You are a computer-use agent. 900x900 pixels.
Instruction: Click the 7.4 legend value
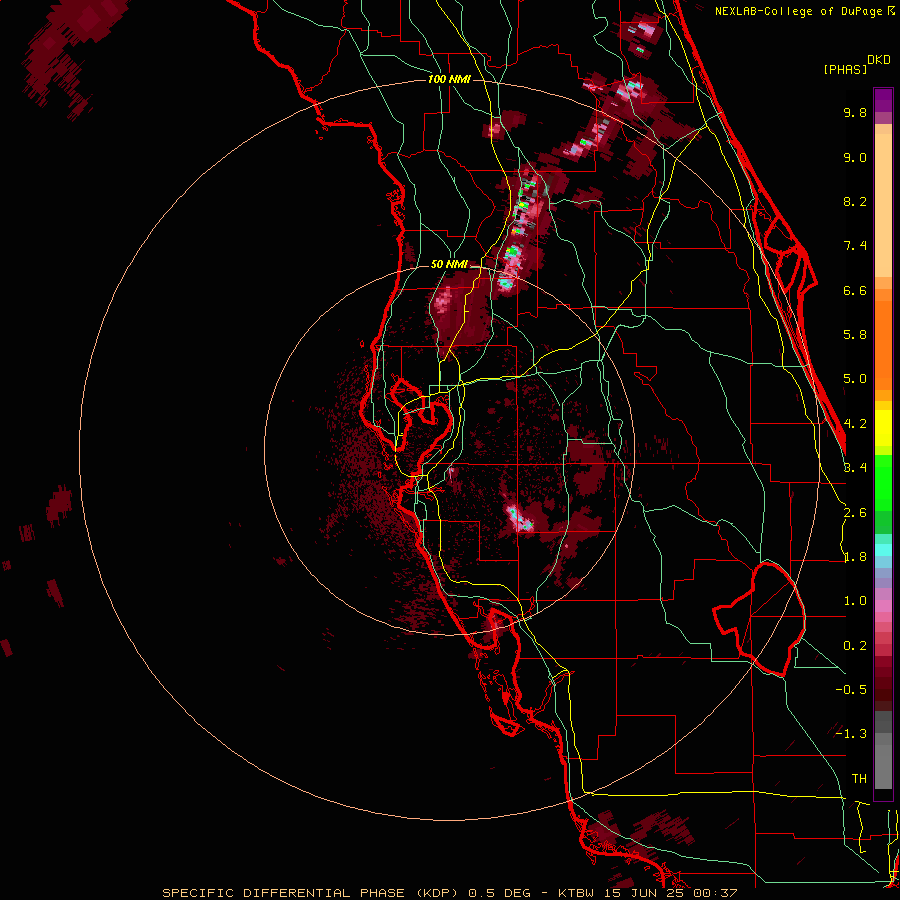(x=855, y=246)
